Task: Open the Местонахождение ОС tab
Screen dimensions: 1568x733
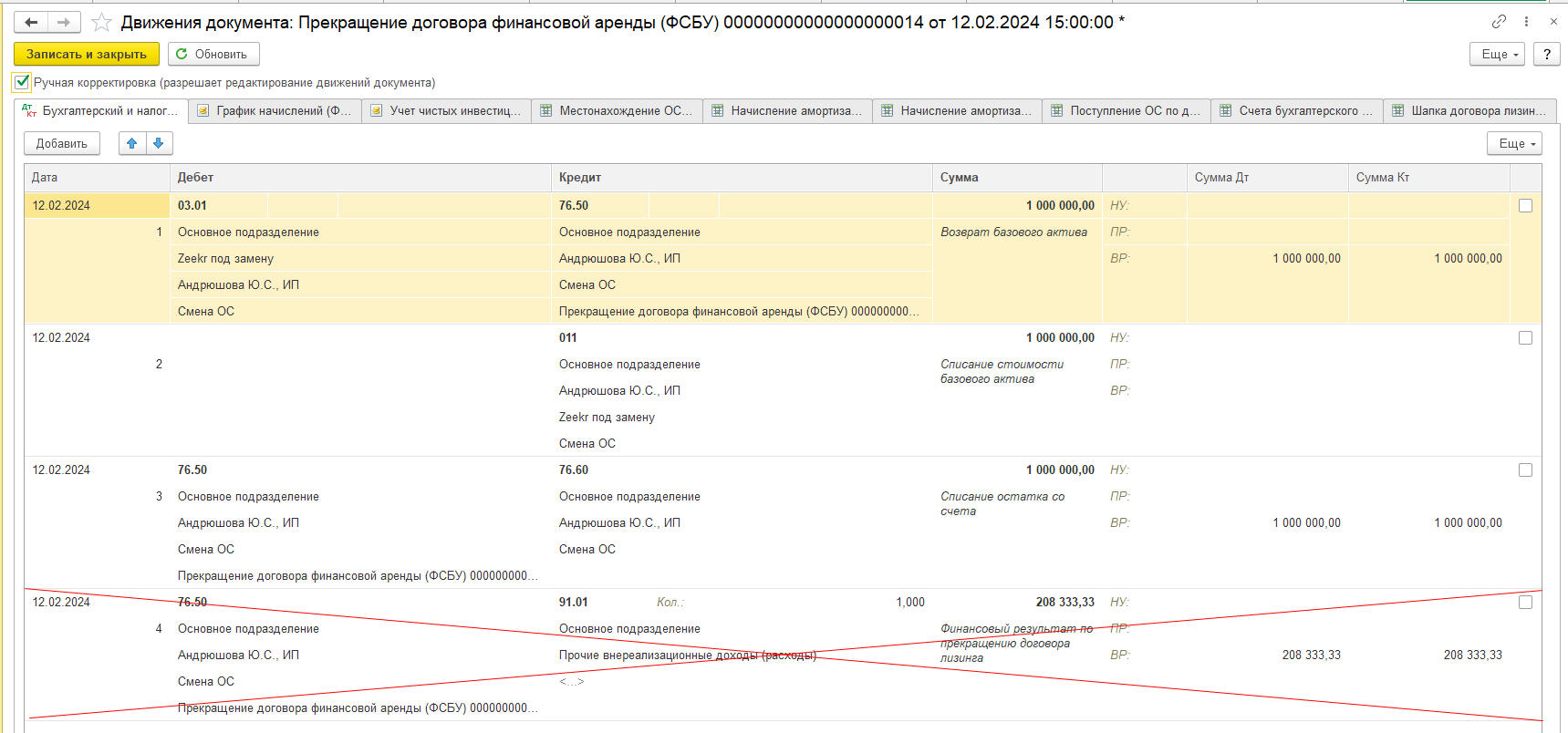Action: [x=617, y=110]
